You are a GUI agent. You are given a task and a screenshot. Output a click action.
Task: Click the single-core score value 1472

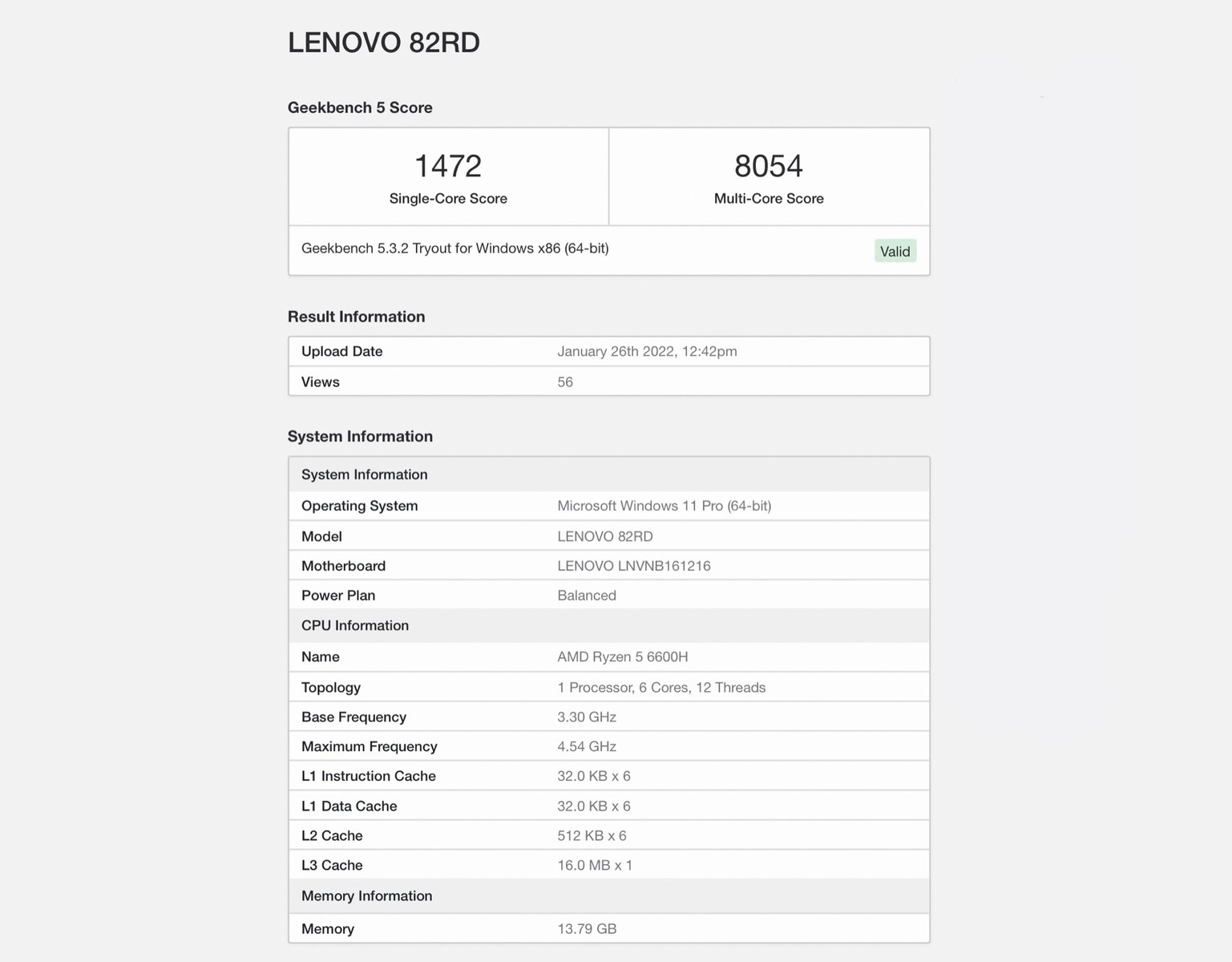(x=448, y=166)
